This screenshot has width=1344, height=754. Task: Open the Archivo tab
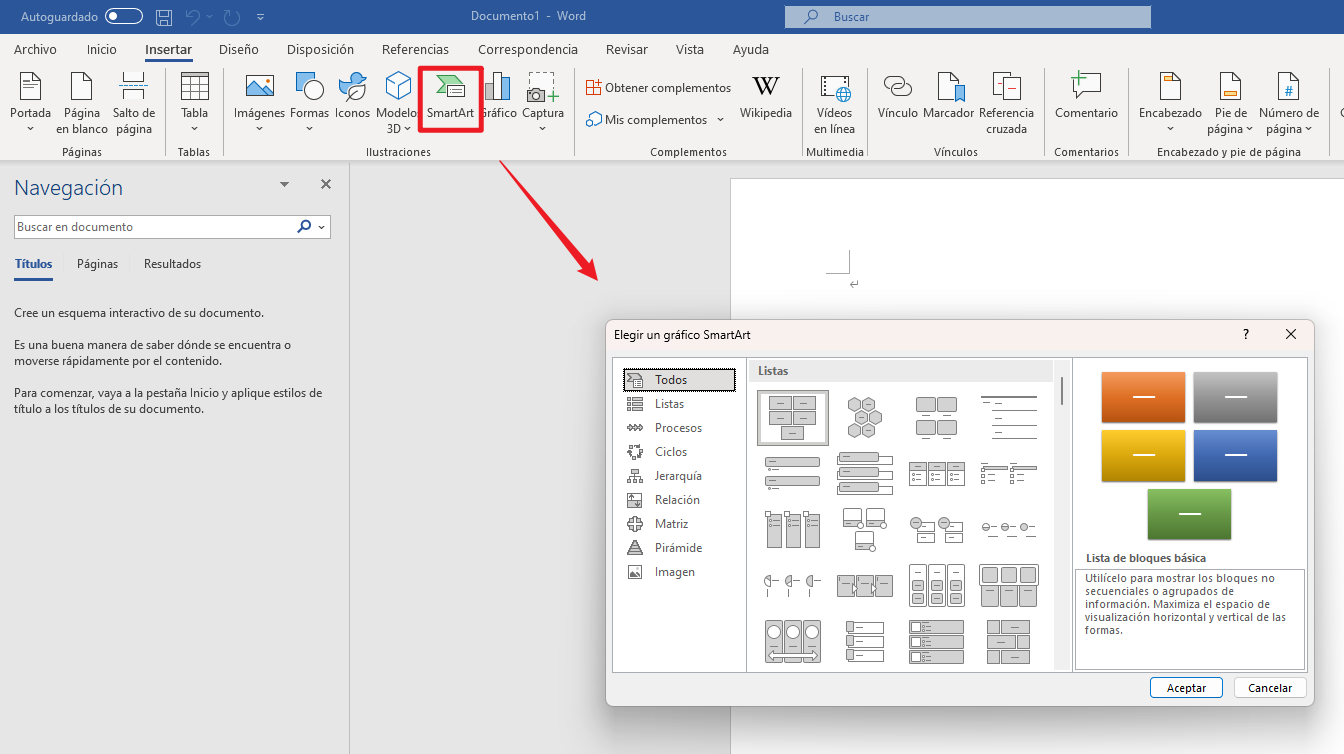tap(35, 49)
